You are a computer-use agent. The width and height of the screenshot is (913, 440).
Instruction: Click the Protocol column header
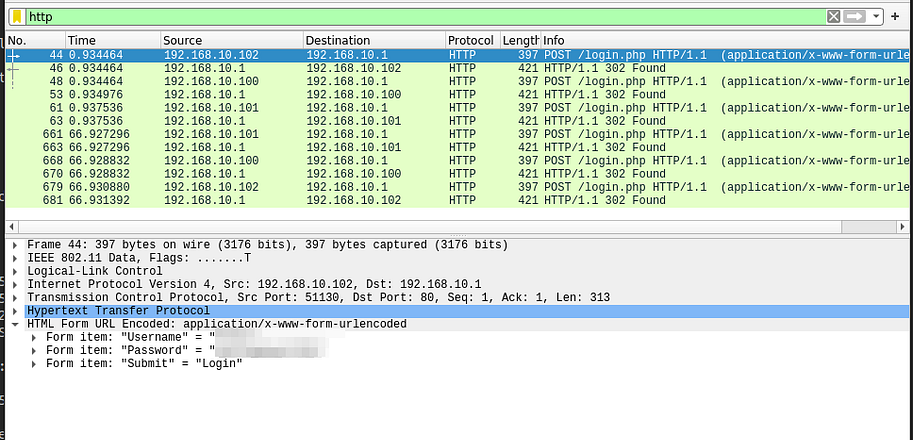[471, 40]
